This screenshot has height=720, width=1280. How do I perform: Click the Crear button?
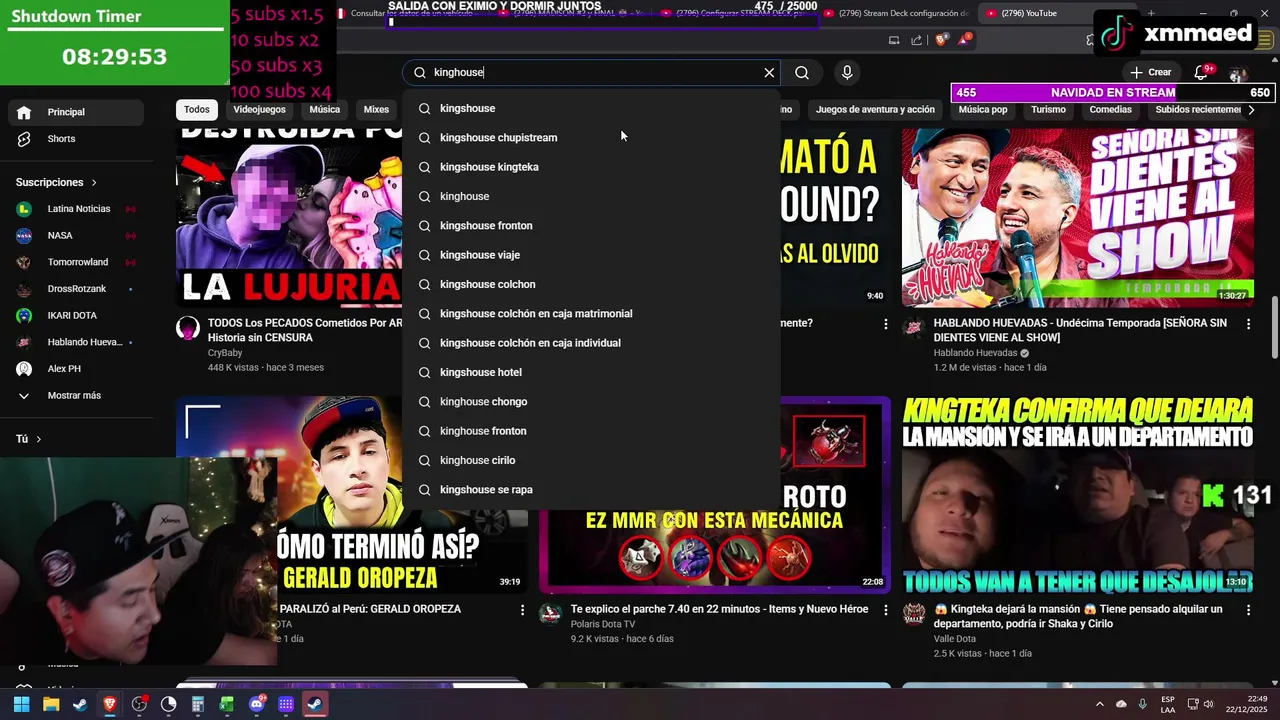click(x=1150, y=72)
